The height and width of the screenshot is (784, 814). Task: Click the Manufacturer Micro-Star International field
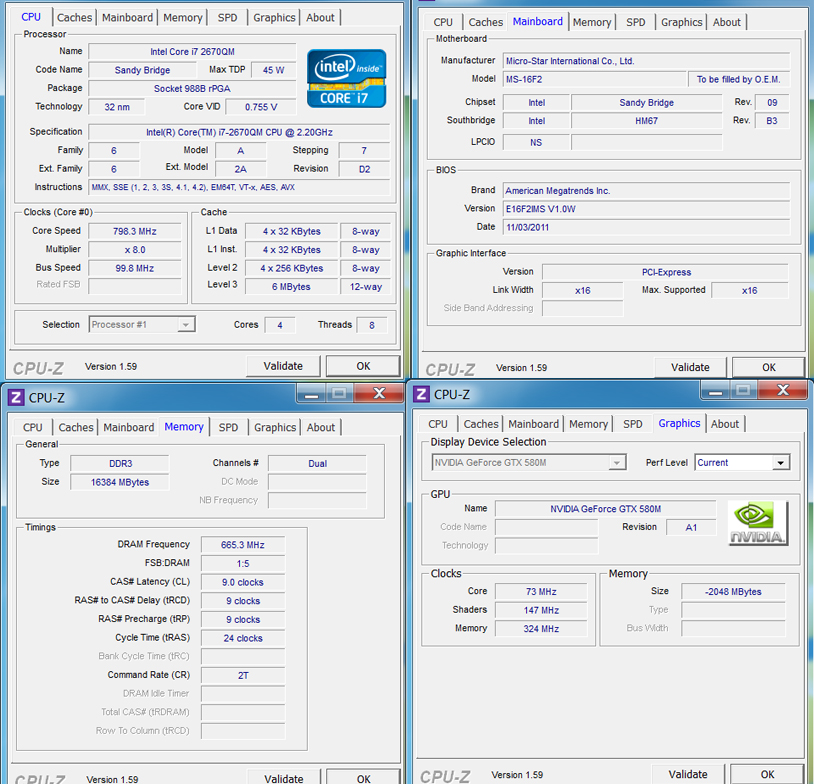[646, 61]
